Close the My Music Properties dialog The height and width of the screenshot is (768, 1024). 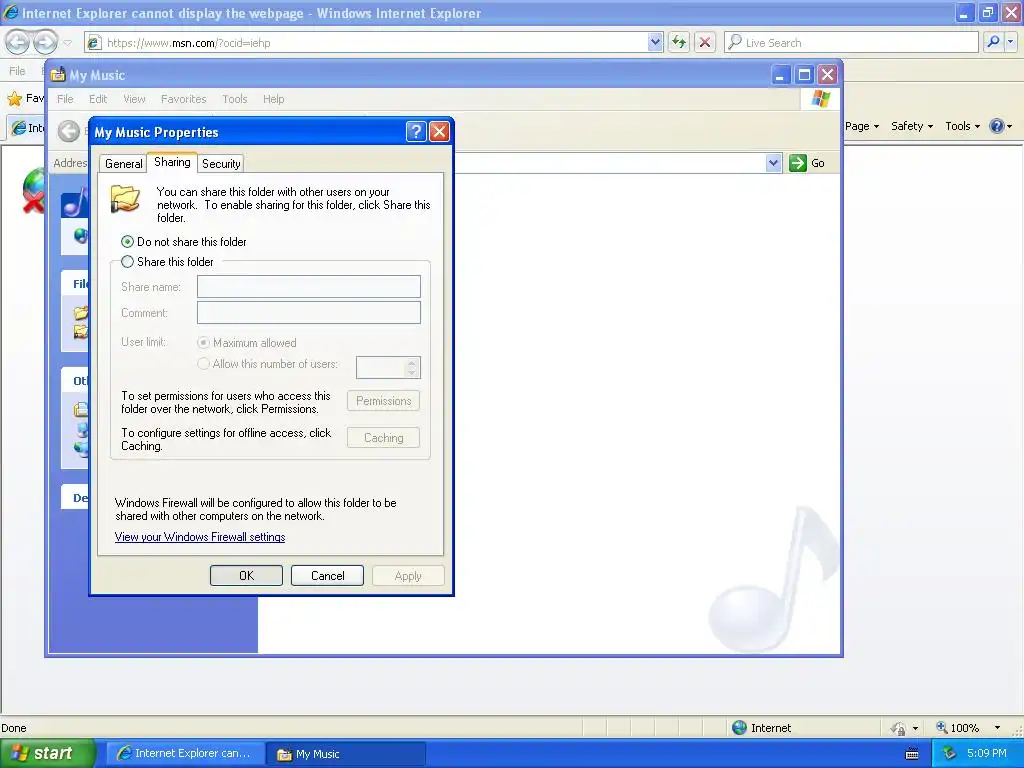pos(440,132)
